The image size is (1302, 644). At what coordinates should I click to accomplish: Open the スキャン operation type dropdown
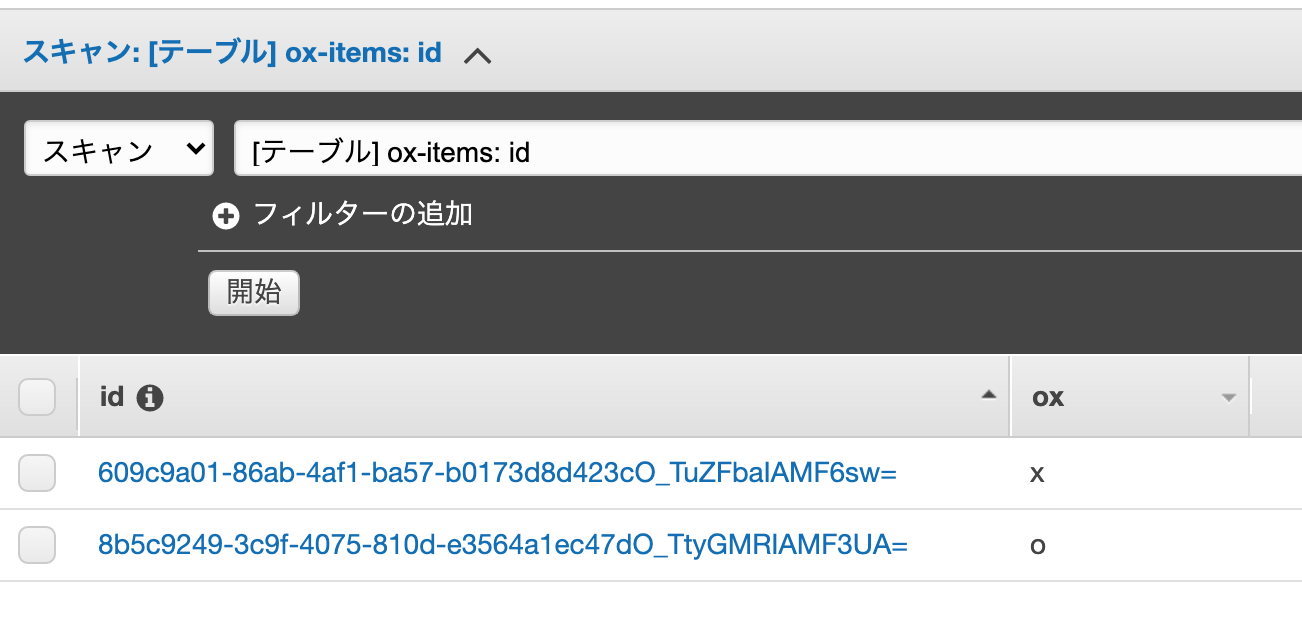119,148
